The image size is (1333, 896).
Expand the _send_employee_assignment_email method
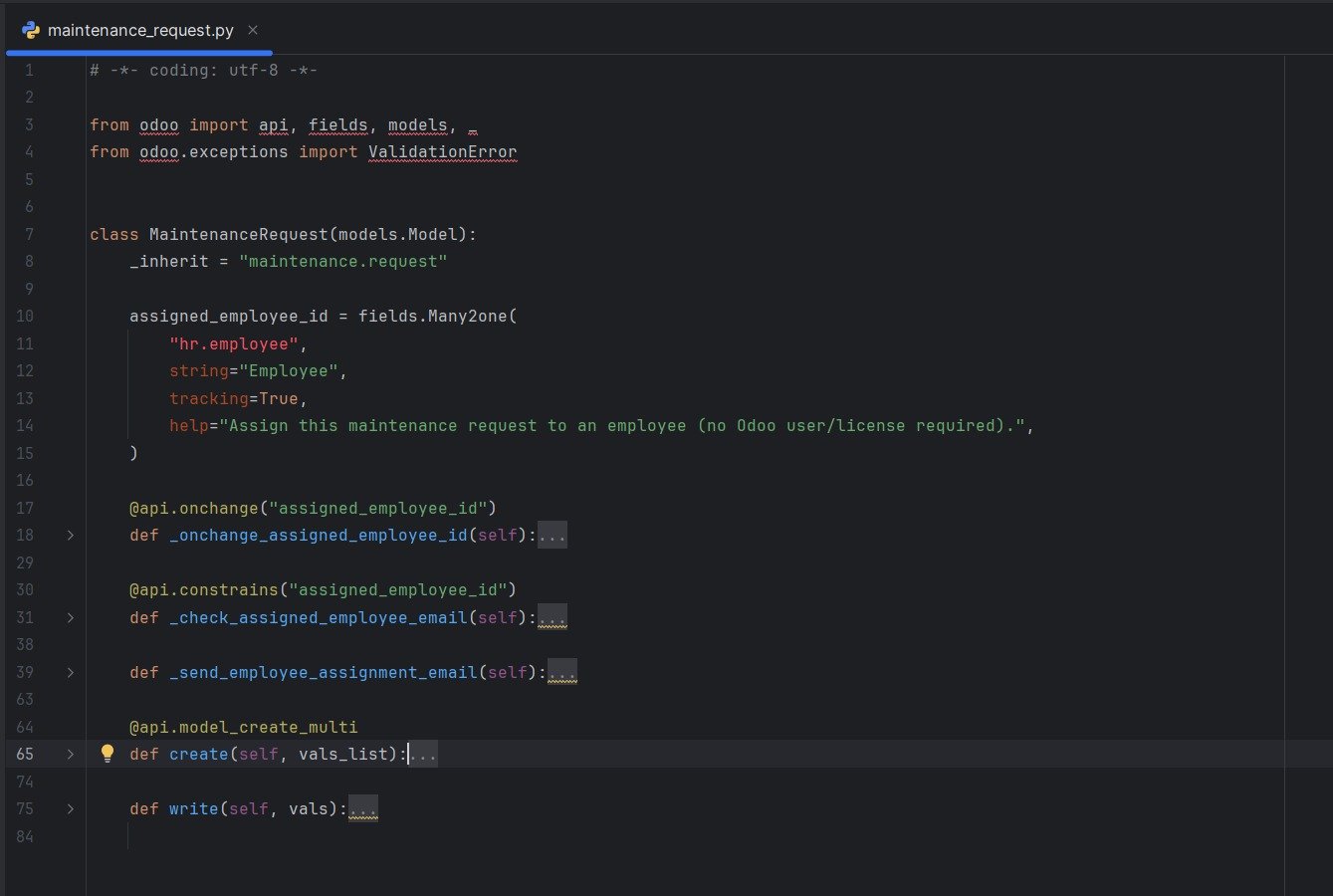(69, 672)
